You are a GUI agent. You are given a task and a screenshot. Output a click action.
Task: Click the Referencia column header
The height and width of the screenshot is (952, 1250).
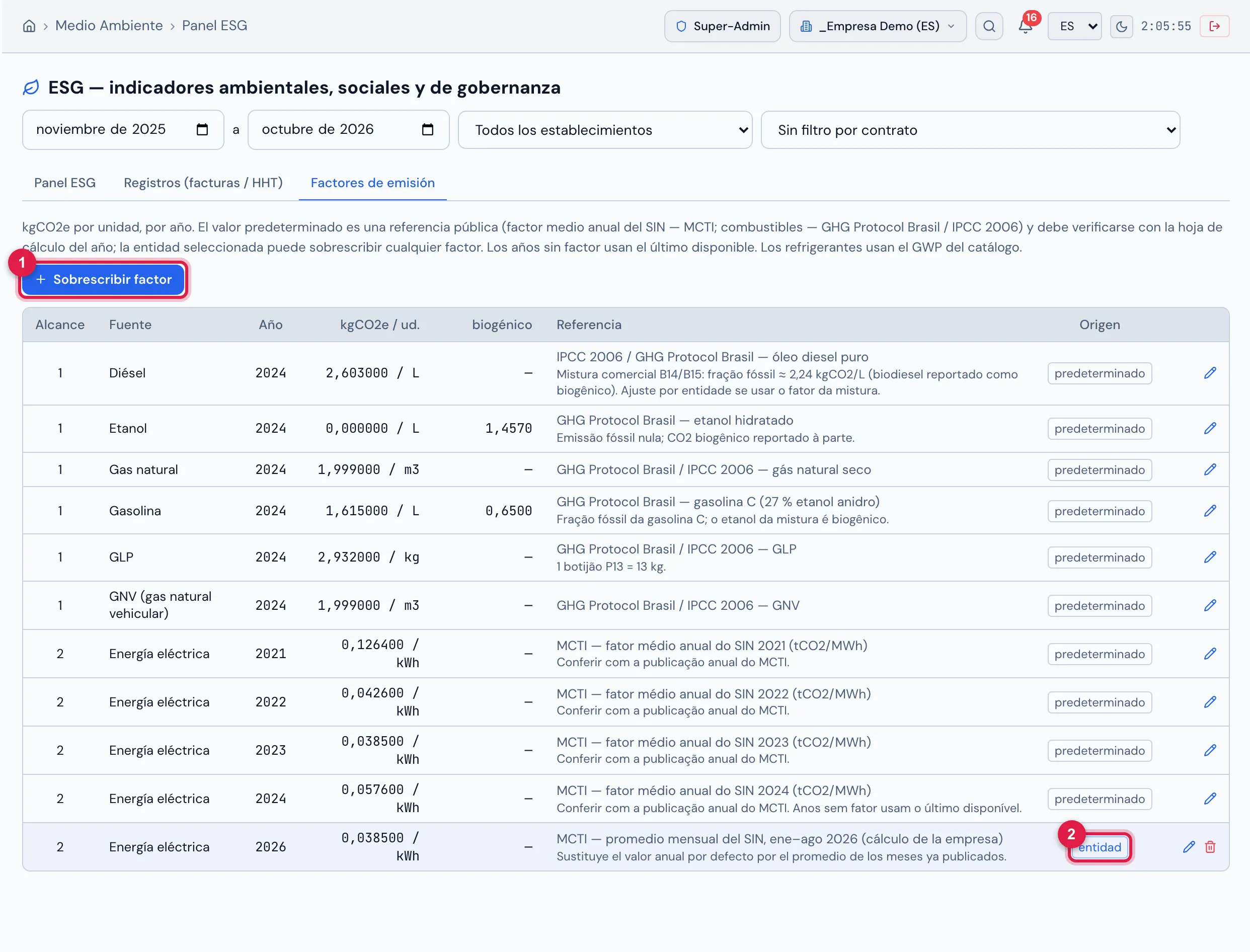pos(589,325)
